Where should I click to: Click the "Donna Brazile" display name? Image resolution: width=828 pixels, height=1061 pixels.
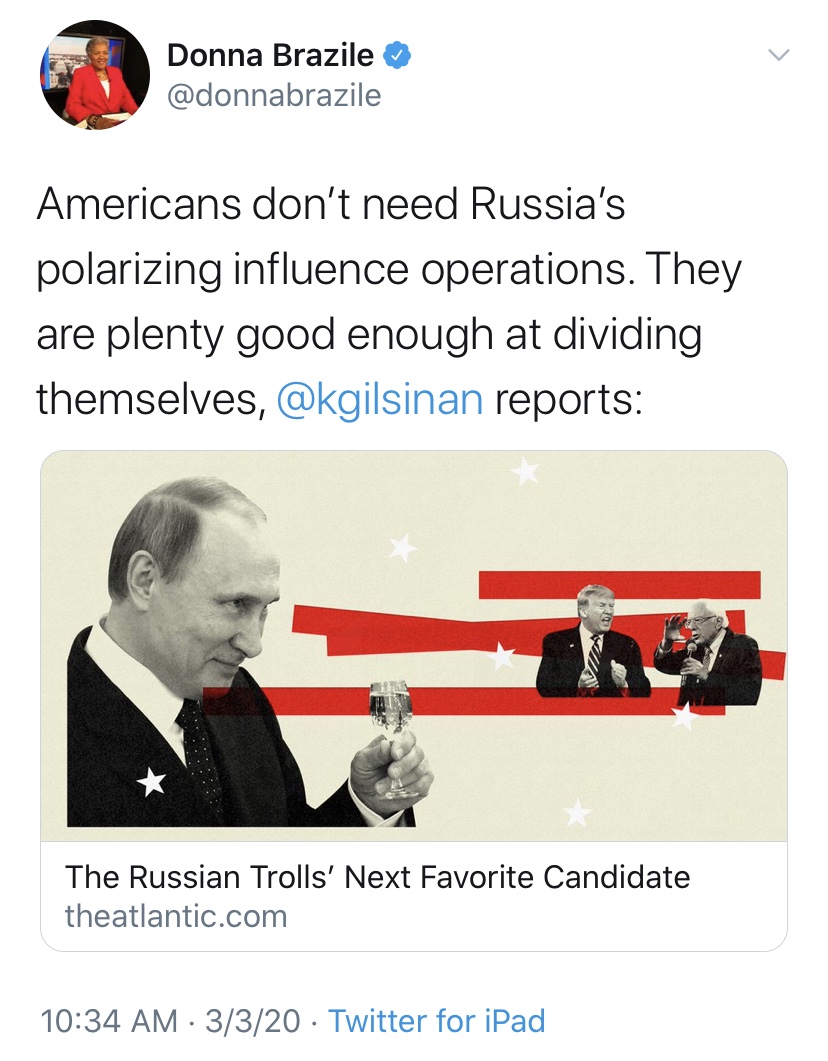[270, 56]
